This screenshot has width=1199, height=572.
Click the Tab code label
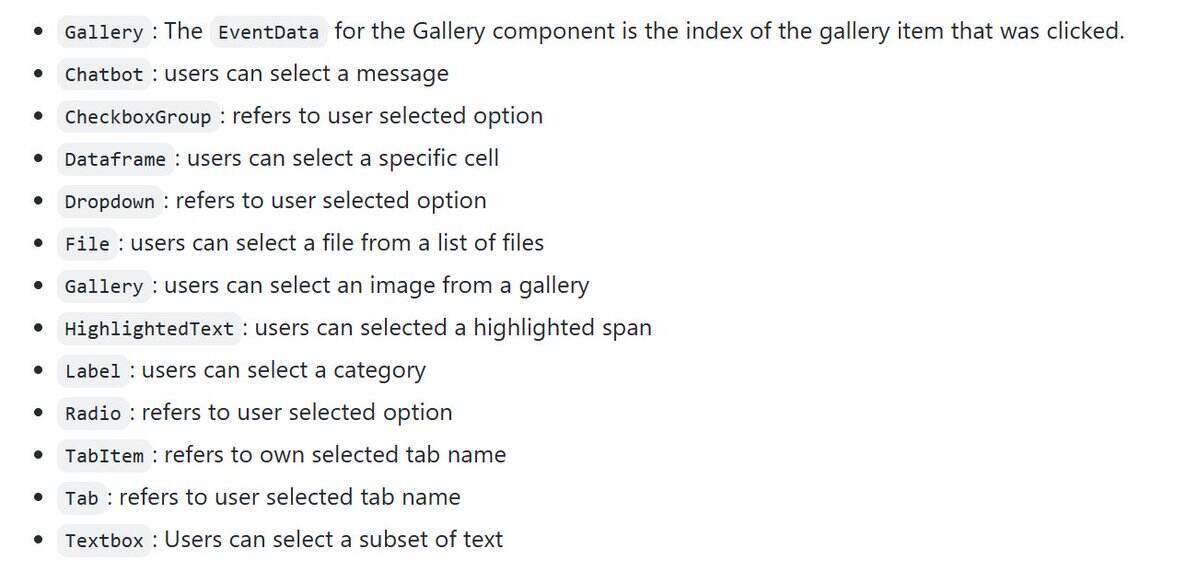(x=81, y=498)
